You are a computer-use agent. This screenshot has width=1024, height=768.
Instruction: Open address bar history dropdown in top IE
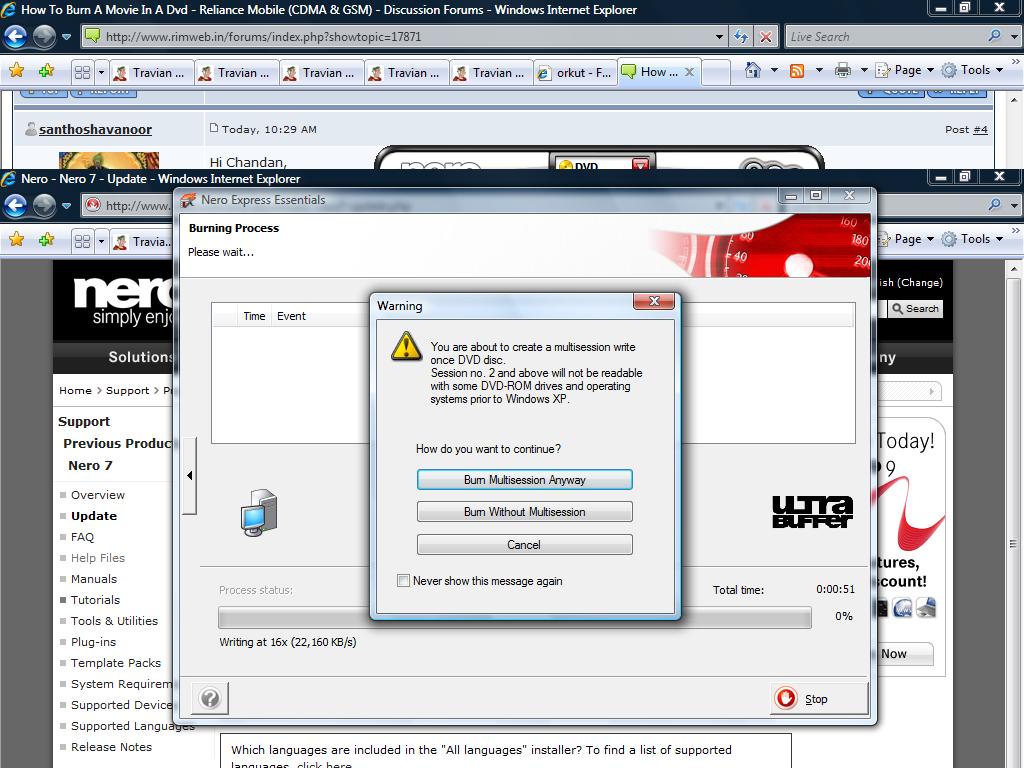(x=719, y=37)
